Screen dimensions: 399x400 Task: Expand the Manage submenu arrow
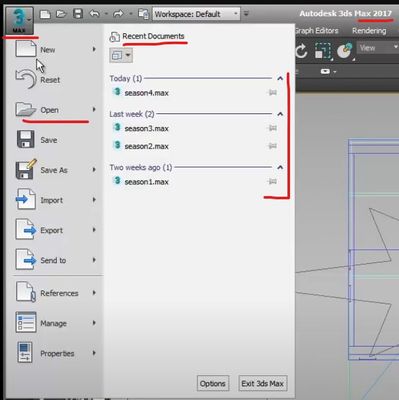point(94,323)
